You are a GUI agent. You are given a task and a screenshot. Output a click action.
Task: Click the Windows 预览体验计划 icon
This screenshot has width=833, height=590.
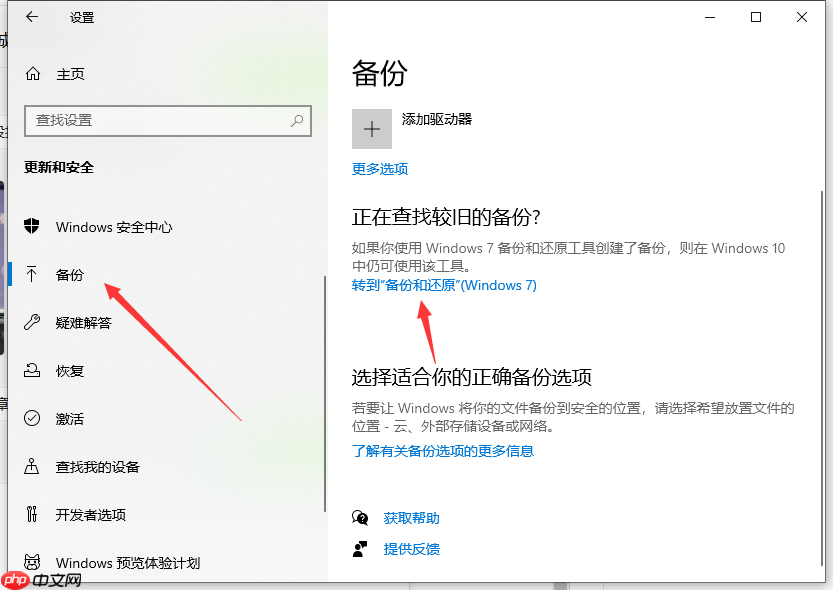point(33,562)
